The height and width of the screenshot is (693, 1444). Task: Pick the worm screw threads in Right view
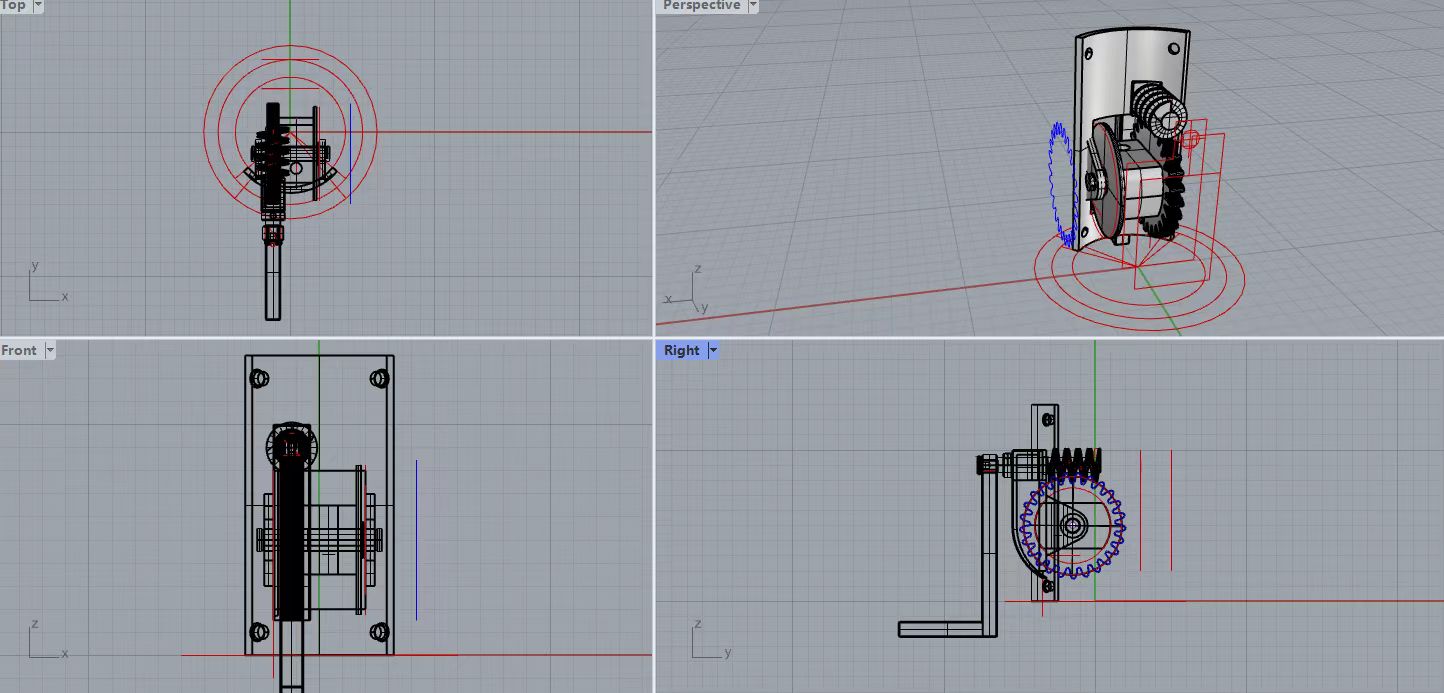coord(1074,462)
